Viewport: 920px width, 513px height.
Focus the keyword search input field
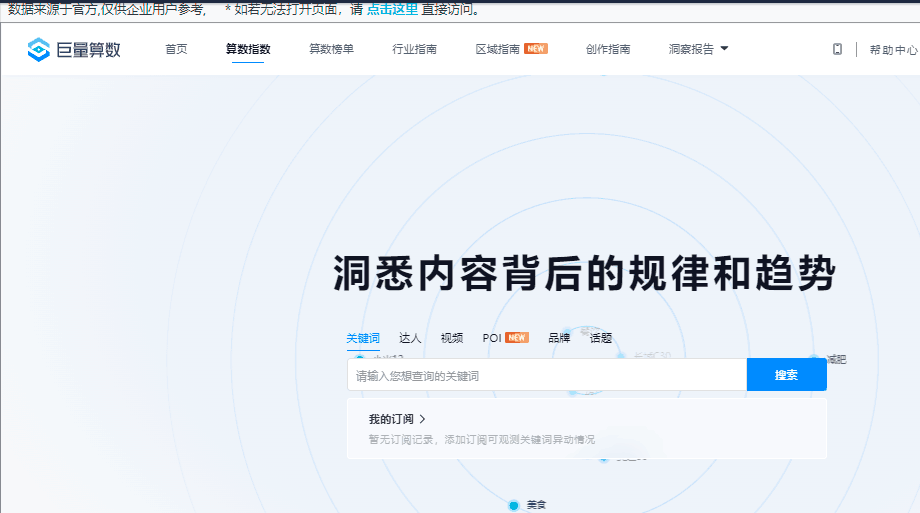[x=547, y=375]
